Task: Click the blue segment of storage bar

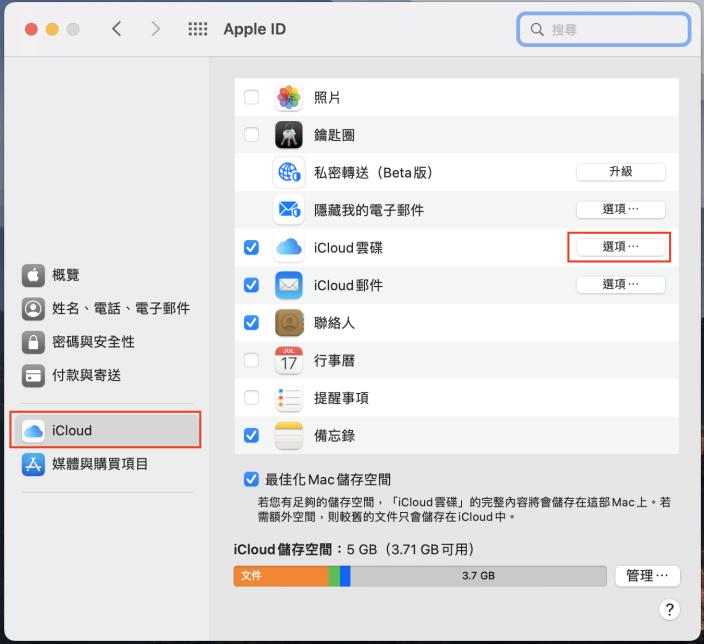Action: 345,576
